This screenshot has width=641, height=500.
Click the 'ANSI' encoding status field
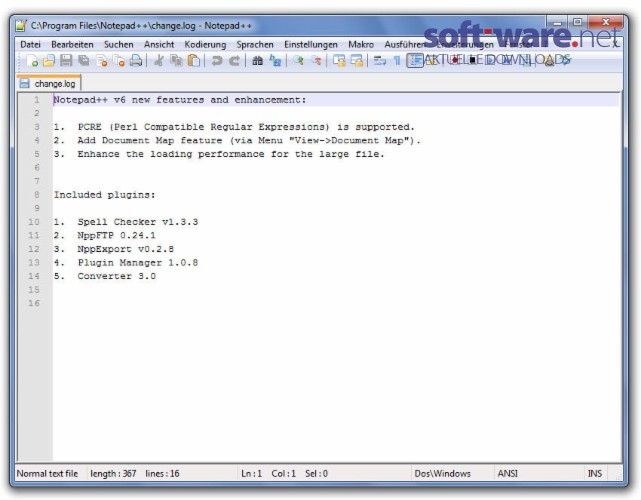507,473
